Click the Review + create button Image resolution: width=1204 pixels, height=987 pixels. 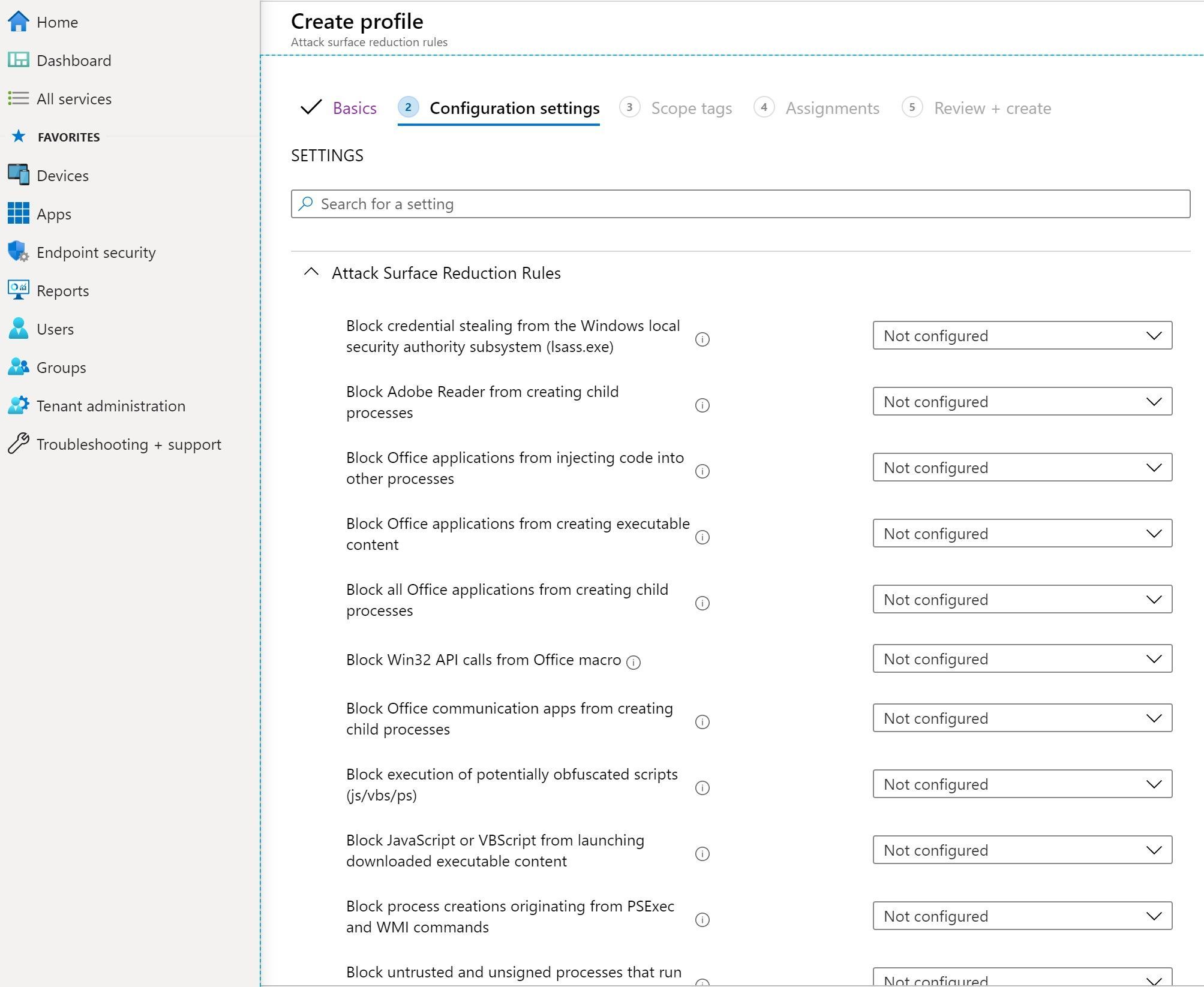[x=990, y=107]
